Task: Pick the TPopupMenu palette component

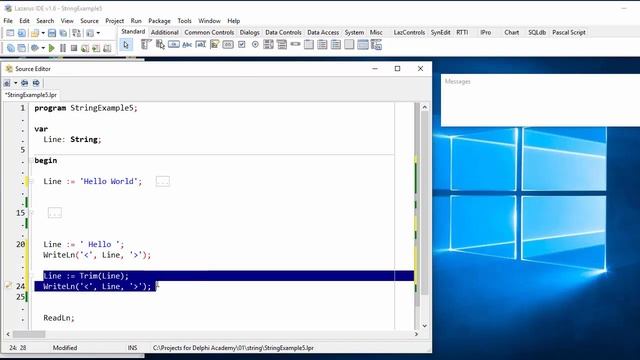Action: 160,44
